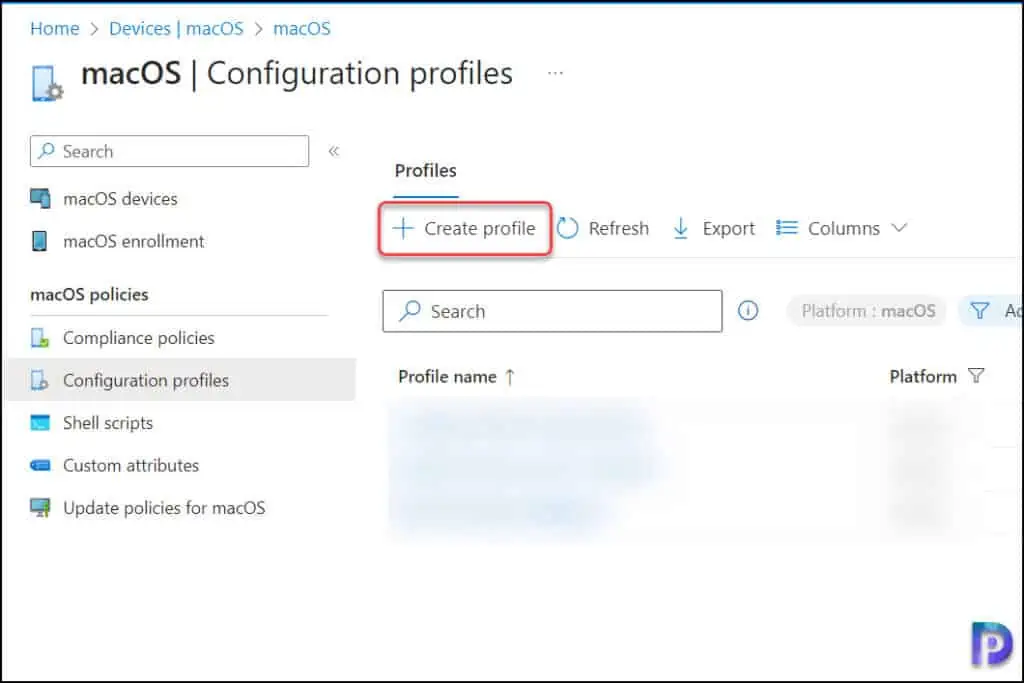1024x683 pixels.
Task: Filter Platform column with funnel icon
Action: (x=976, y=376)
